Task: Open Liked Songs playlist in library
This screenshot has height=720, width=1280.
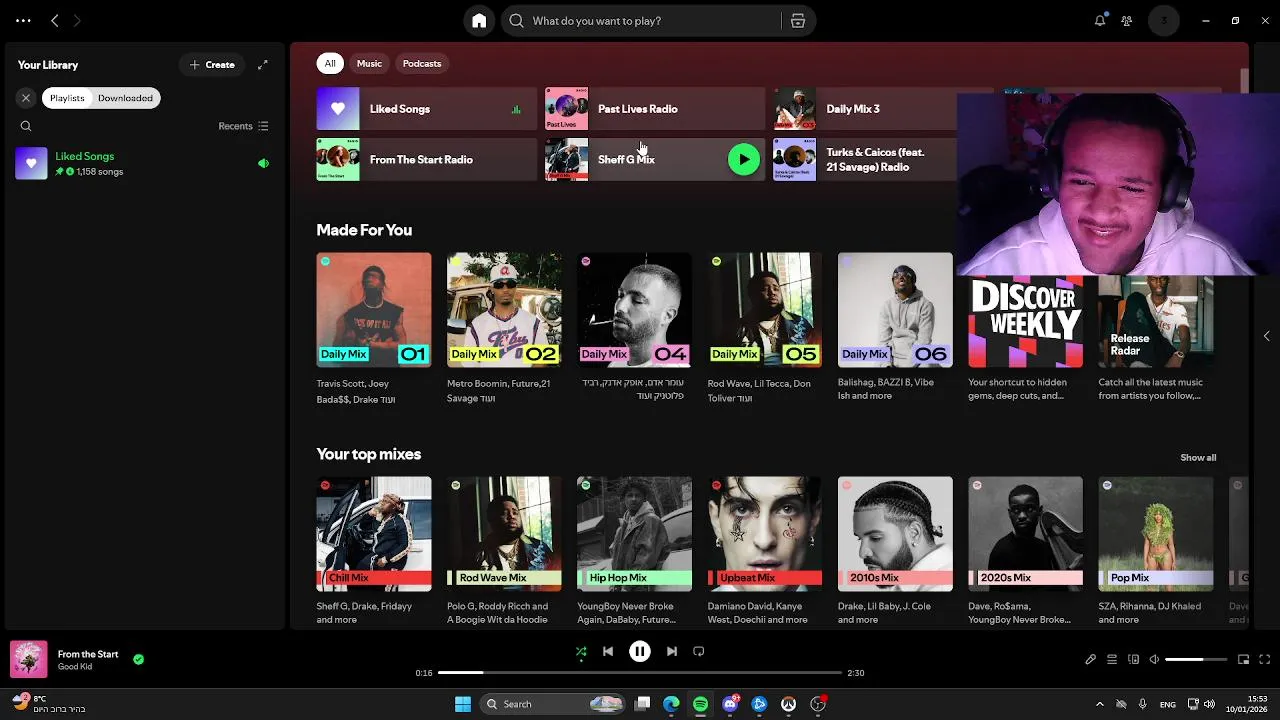Action: (x=143, y=163)
